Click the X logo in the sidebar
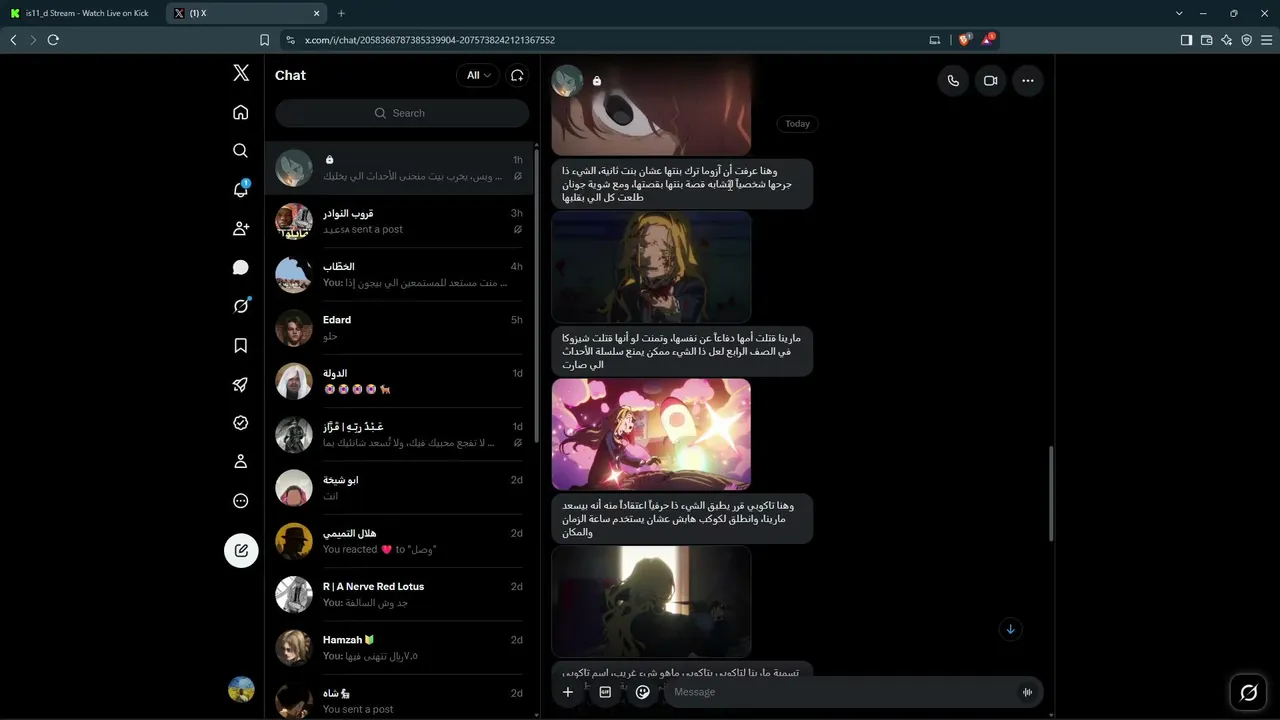 pyautogui.click(x=241, y=73)
